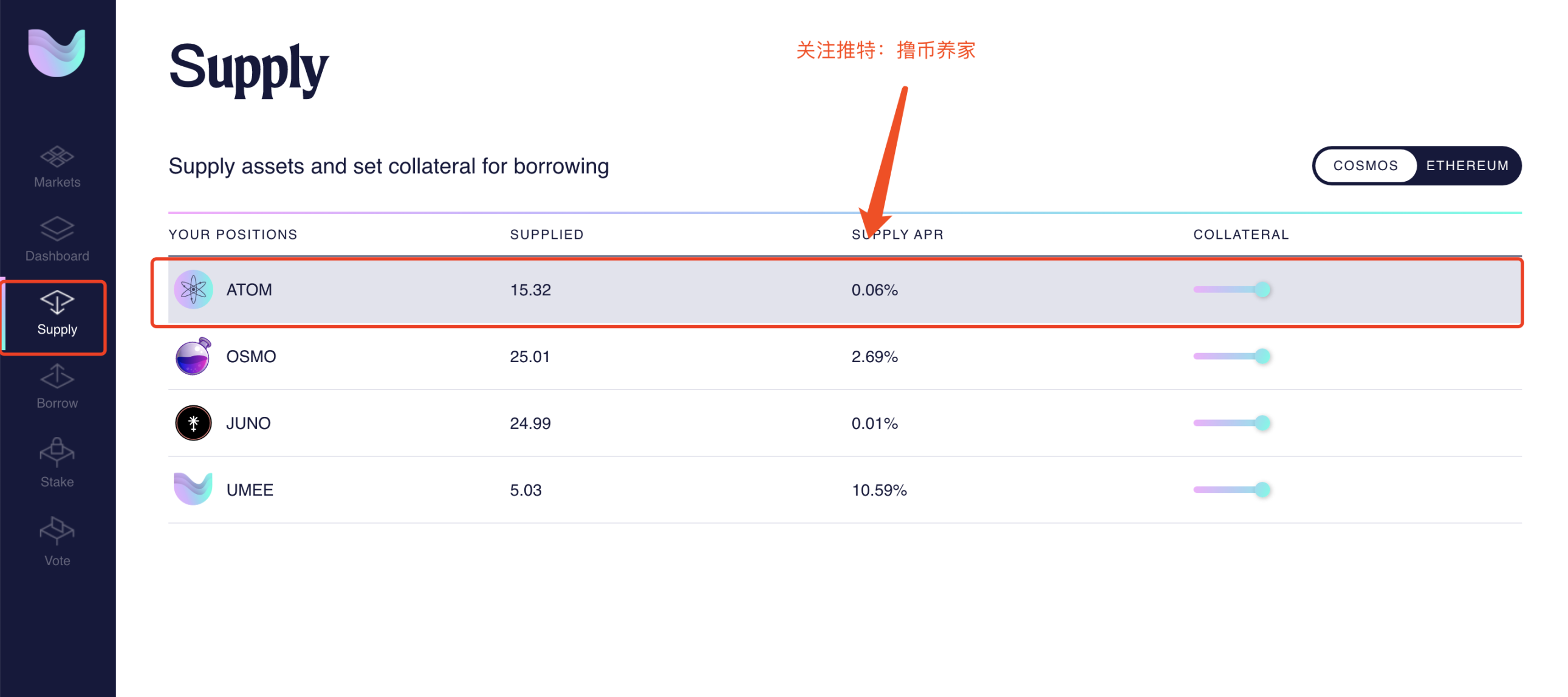Click the ATOM token icon

coord(193,290)
